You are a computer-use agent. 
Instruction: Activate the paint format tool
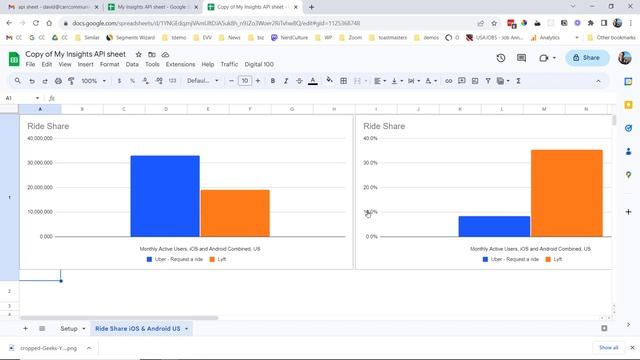tap(71, 81)
